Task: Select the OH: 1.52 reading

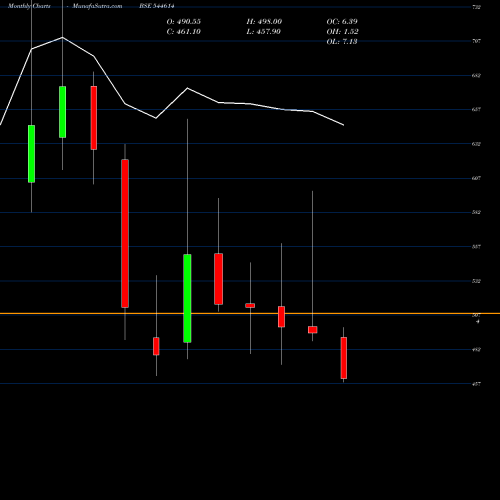Action: pos(342,32)
